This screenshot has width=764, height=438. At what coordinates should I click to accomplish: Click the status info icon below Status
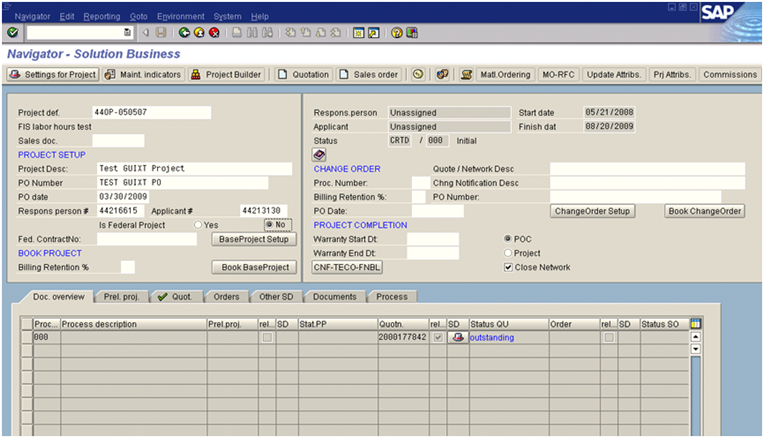(320, 155)
